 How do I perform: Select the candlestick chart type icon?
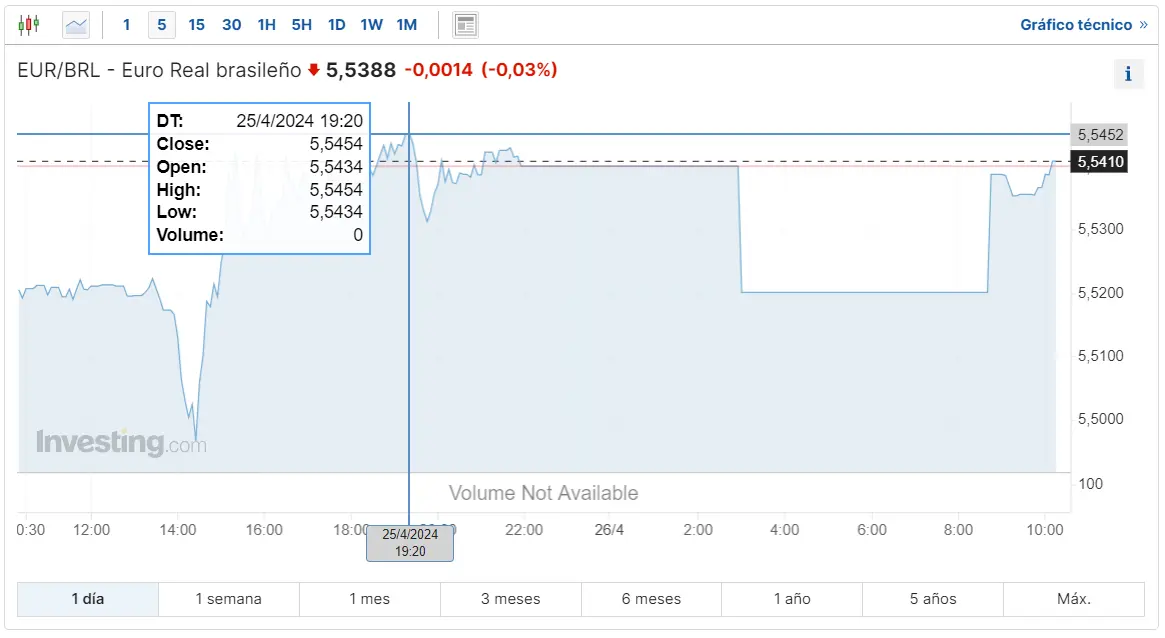click(29, 25)
